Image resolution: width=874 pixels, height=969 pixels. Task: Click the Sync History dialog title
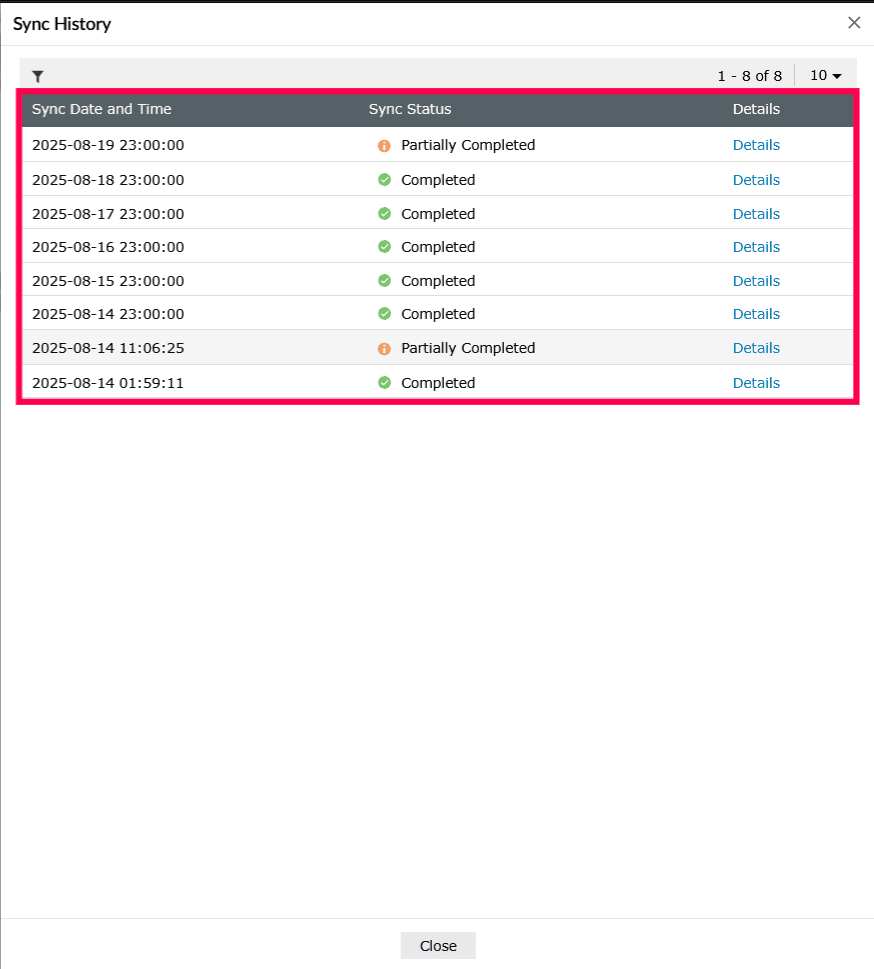(62, 24)
